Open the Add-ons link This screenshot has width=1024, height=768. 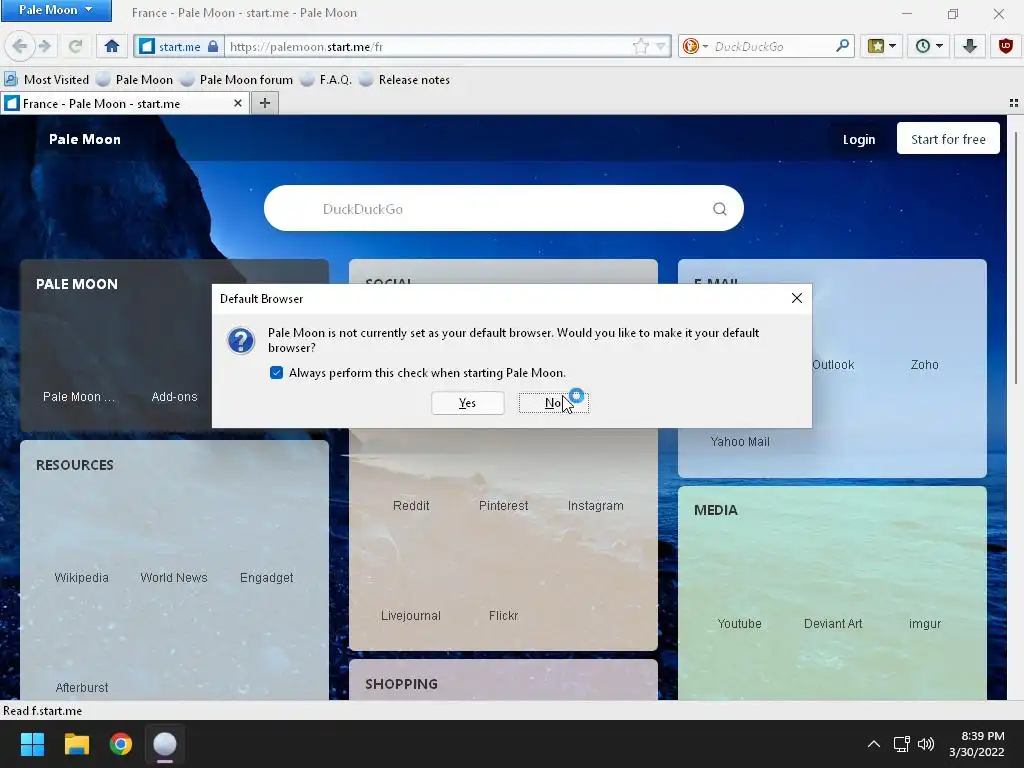click(x=174, y=396)
